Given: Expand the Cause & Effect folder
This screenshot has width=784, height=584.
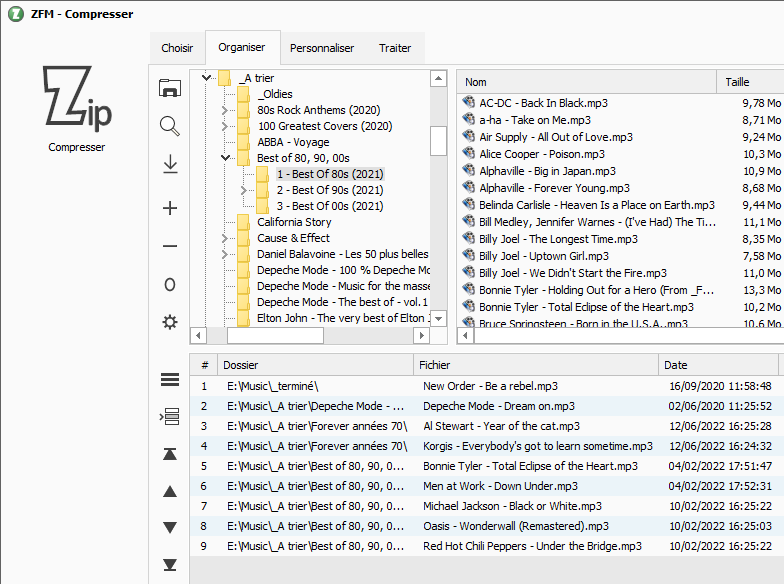Looking at the screenshot, I should pyautogui.click(x=224, y=238).
